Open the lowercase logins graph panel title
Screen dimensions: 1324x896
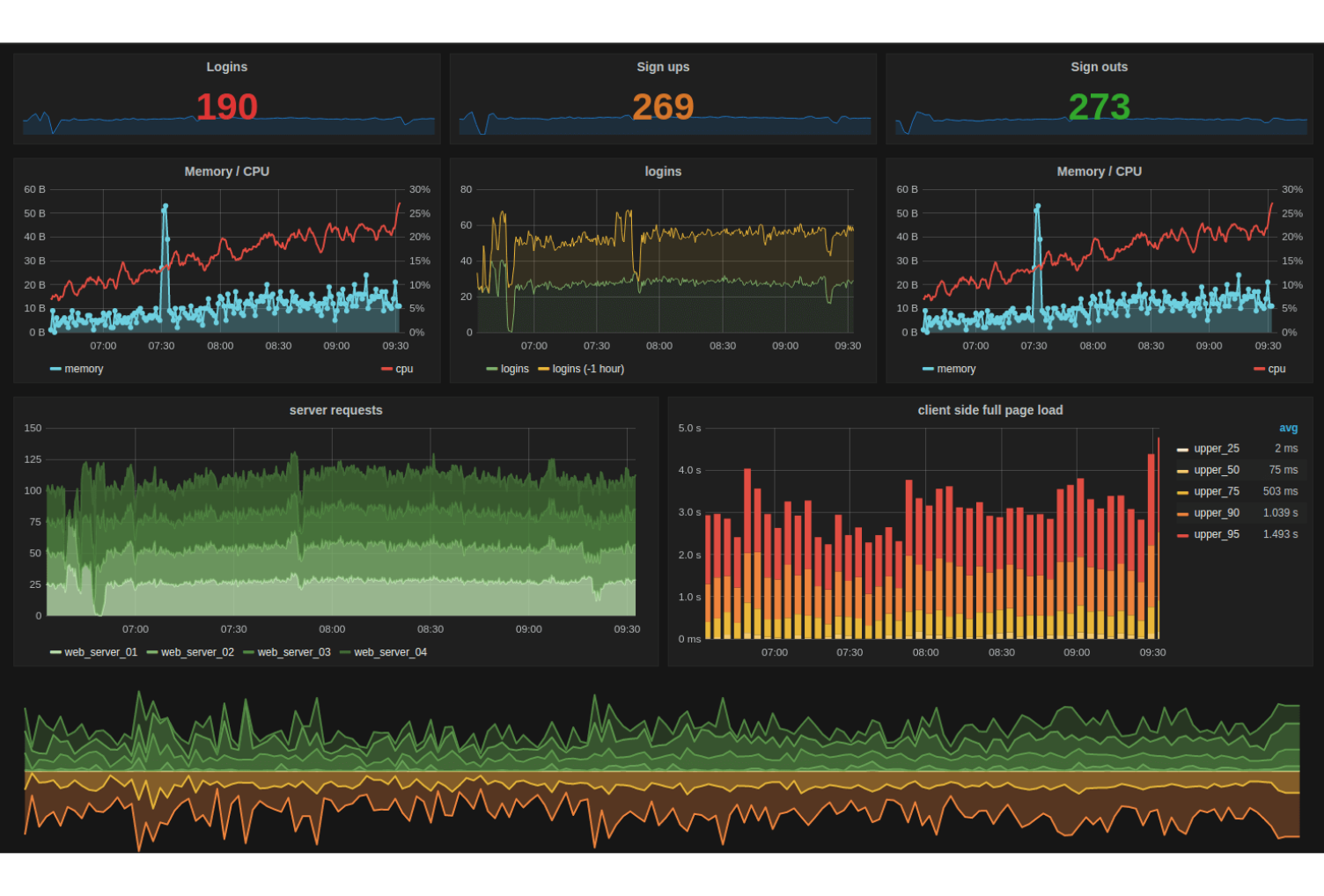(663, 172)
